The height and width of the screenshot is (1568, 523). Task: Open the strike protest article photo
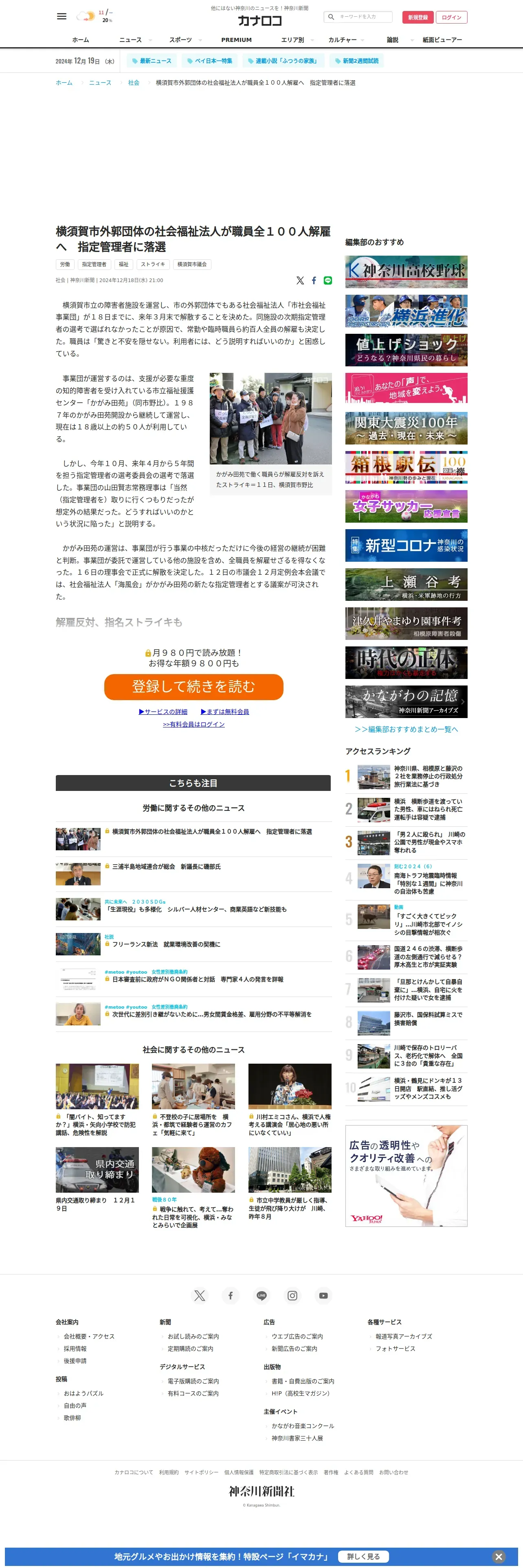[x=270, y=419]
